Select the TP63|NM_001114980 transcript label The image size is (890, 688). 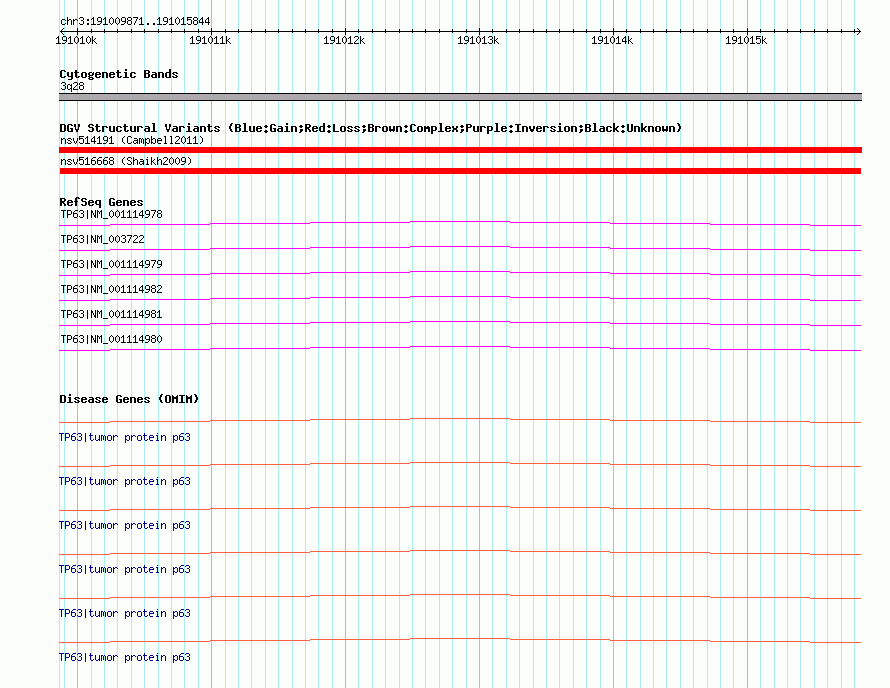coord(111,339)
